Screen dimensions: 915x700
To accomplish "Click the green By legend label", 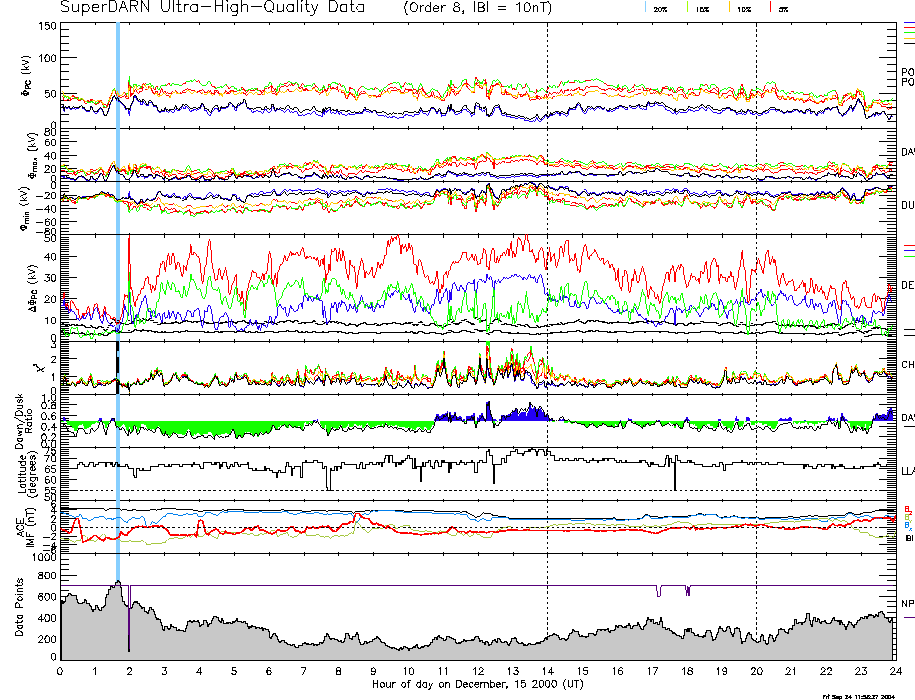I will pos(907,517).
